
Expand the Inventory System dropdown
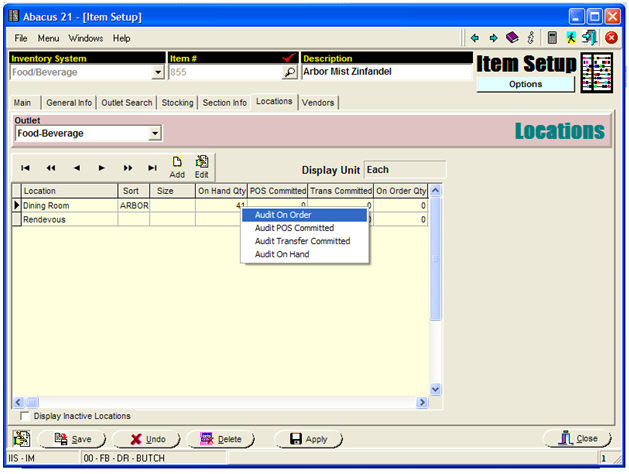click(157, 73)
